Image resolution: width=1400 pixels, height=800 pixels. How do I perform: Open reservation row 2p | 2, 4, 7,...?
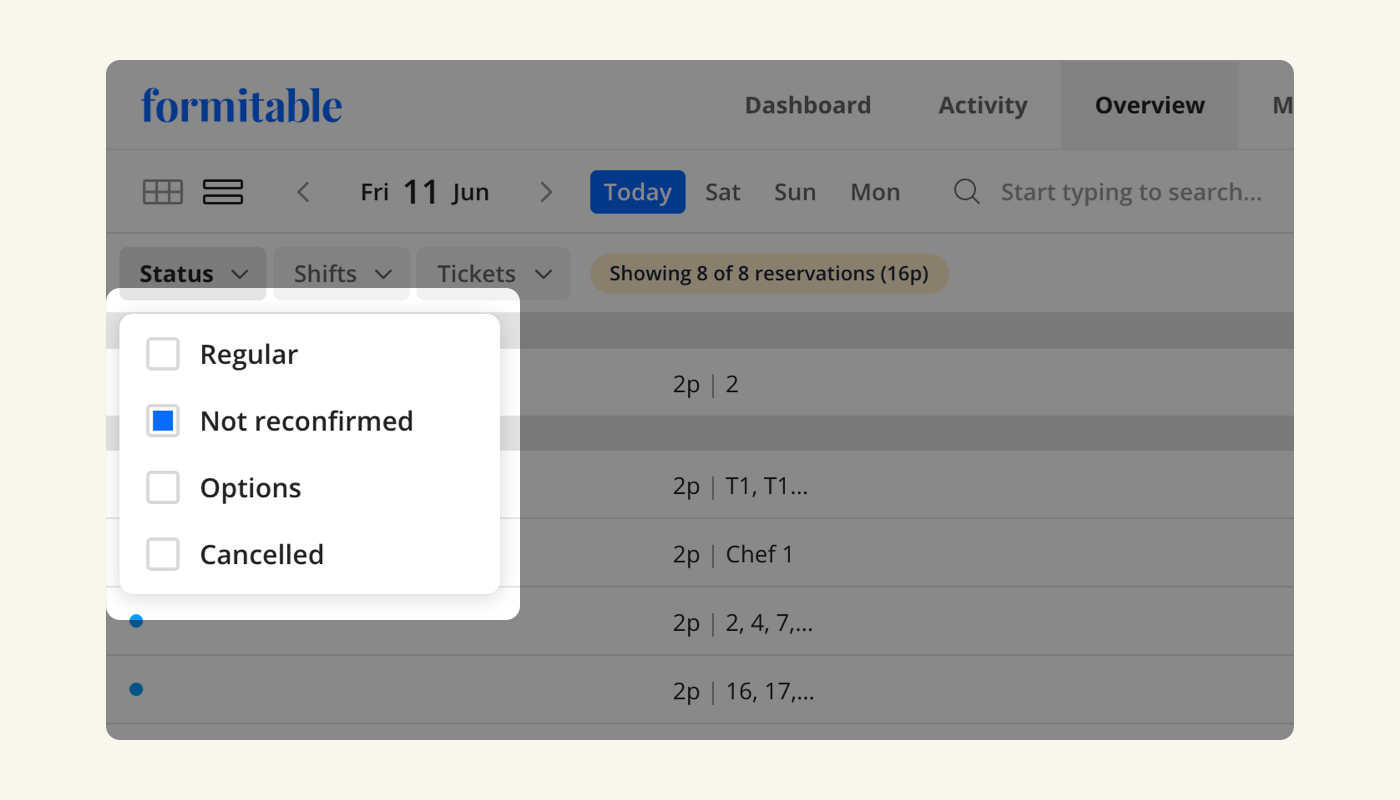[700, 623]
